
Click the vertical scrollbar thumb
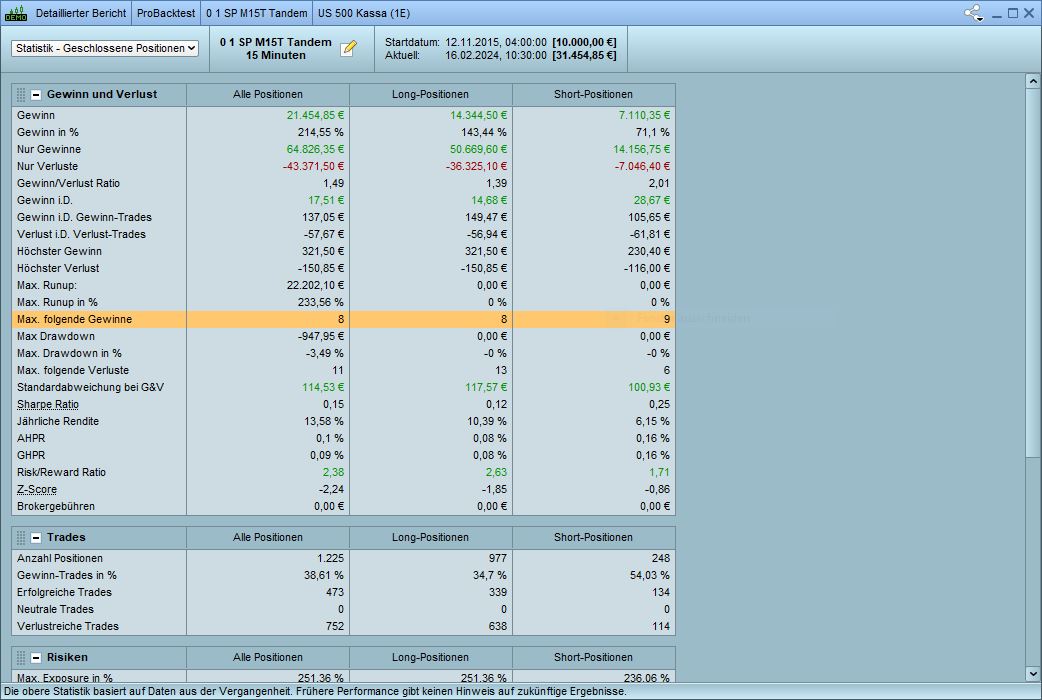click(x=1033, y=273)
